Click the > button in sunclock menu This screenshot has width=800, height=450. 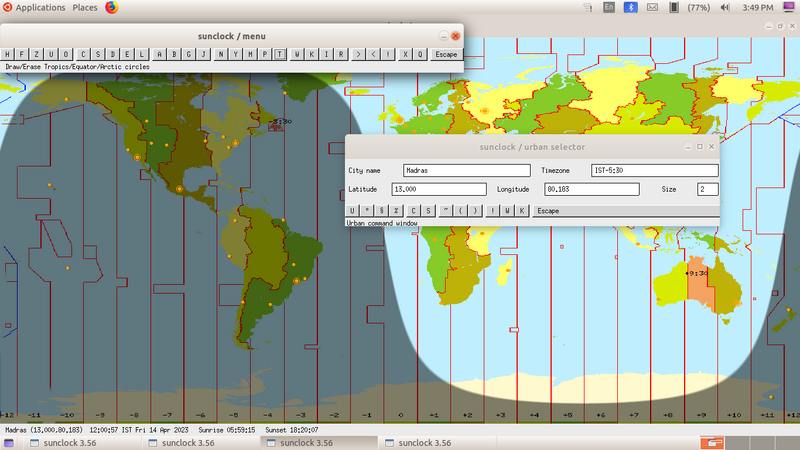coord(358,54)
